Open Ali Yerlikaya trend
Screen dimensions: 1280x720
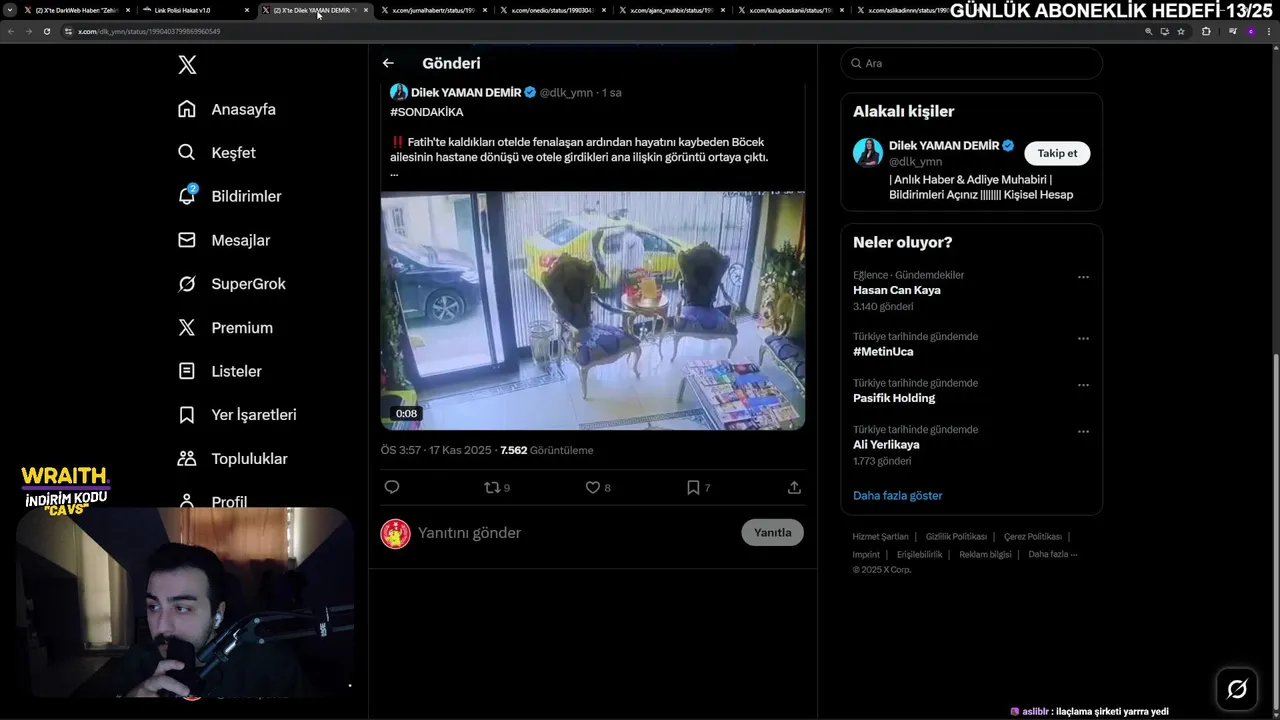[x=886, y=444]
